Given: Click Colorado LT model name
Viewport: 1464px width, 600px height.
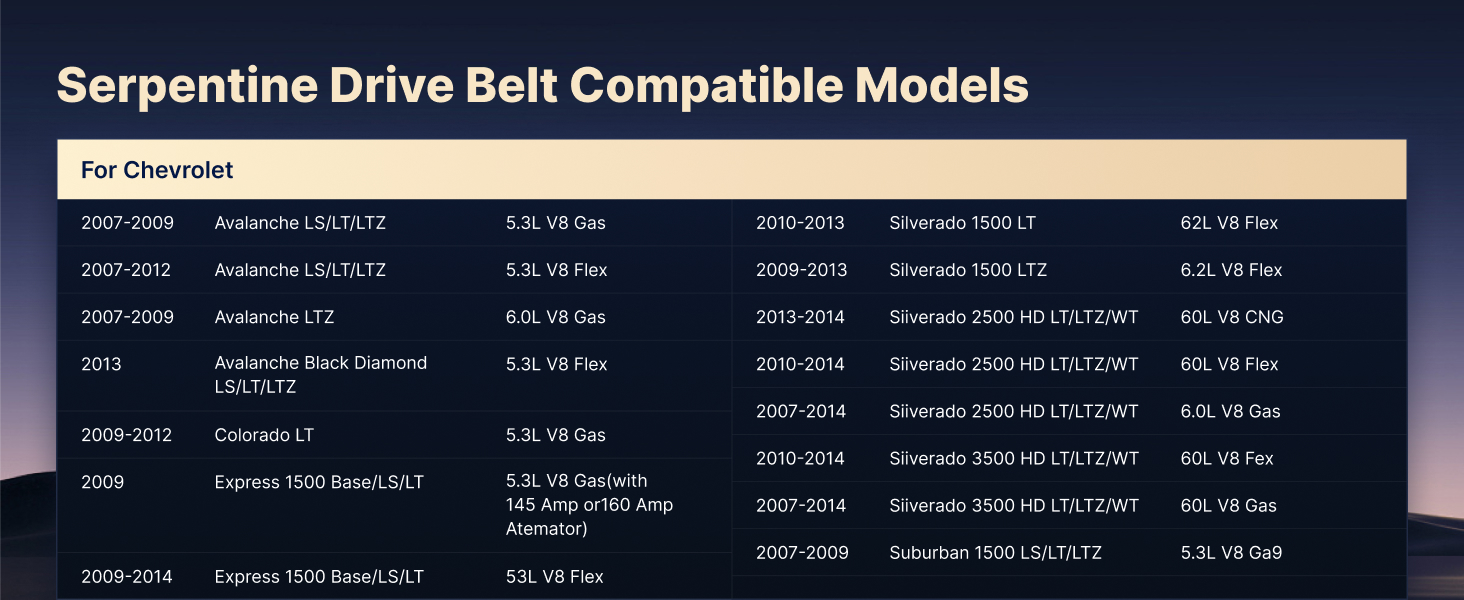Looking at the screenshot, I should 264,435.
